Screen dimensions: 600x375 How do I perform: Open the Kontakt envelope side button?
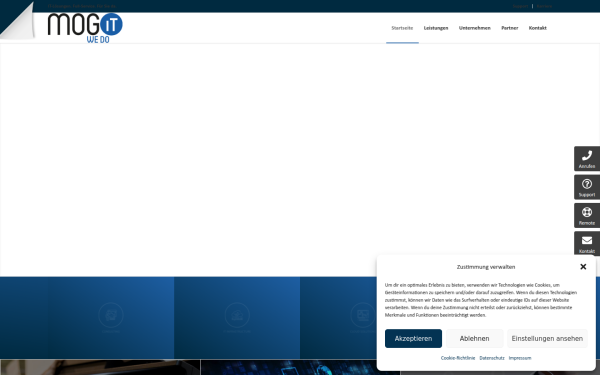[587, 243]
